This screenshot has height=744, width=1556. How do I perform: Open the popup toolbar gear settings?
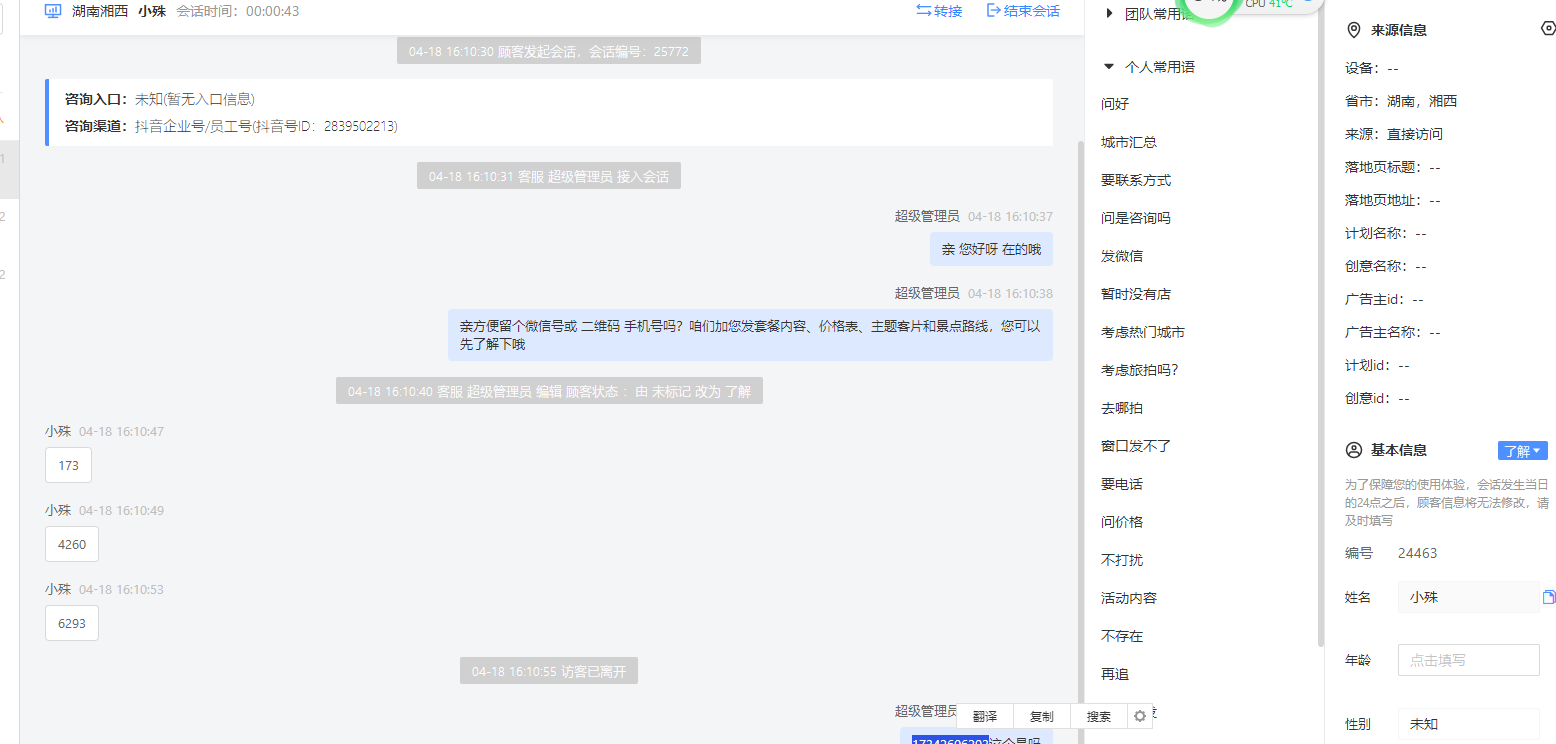tap(1140, 716)
